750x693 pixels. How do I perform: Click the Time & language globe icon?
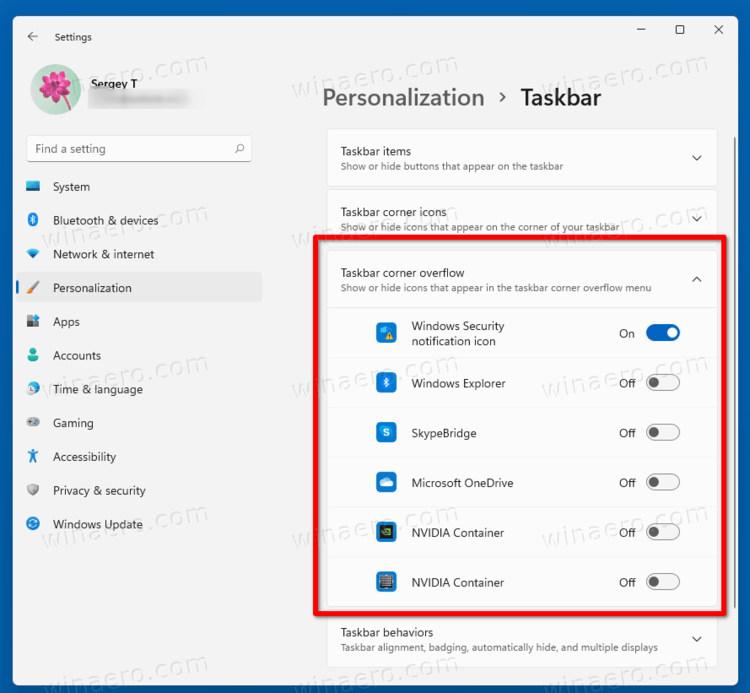33,388
